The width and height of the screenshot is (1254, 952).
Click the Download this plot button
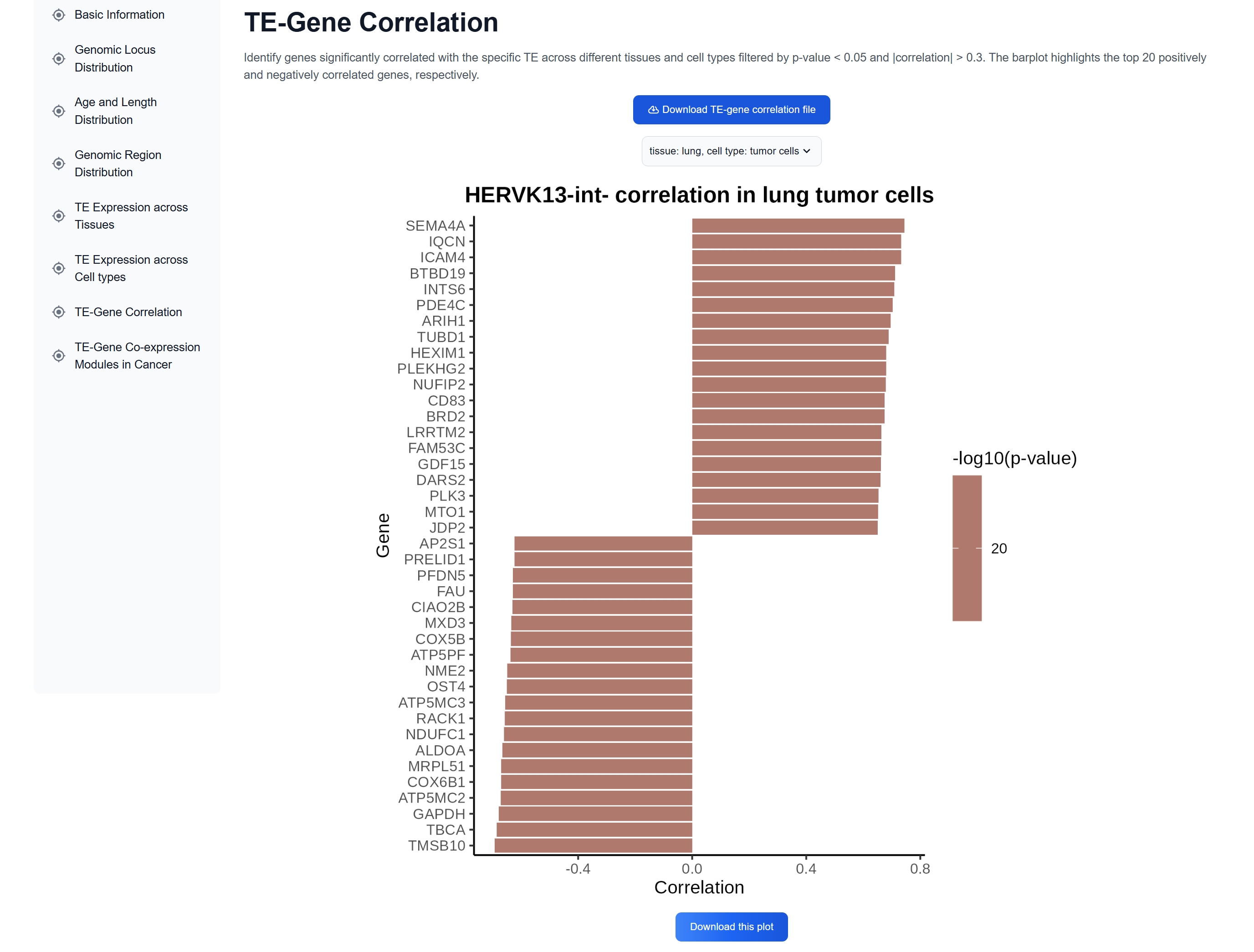click(x=732, y=926)
